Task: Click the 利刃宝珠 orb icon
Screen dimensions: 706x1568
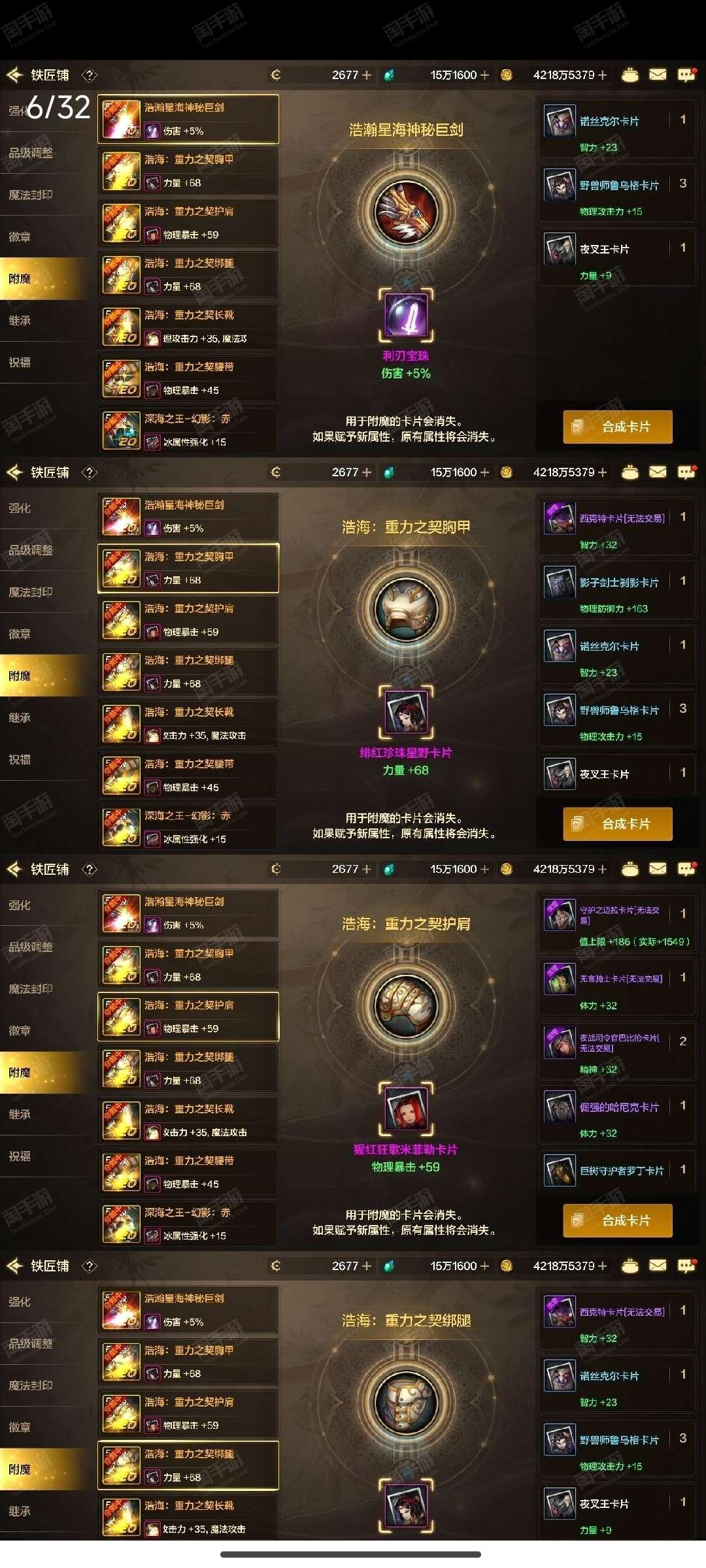Action: (x=406, y=316)
